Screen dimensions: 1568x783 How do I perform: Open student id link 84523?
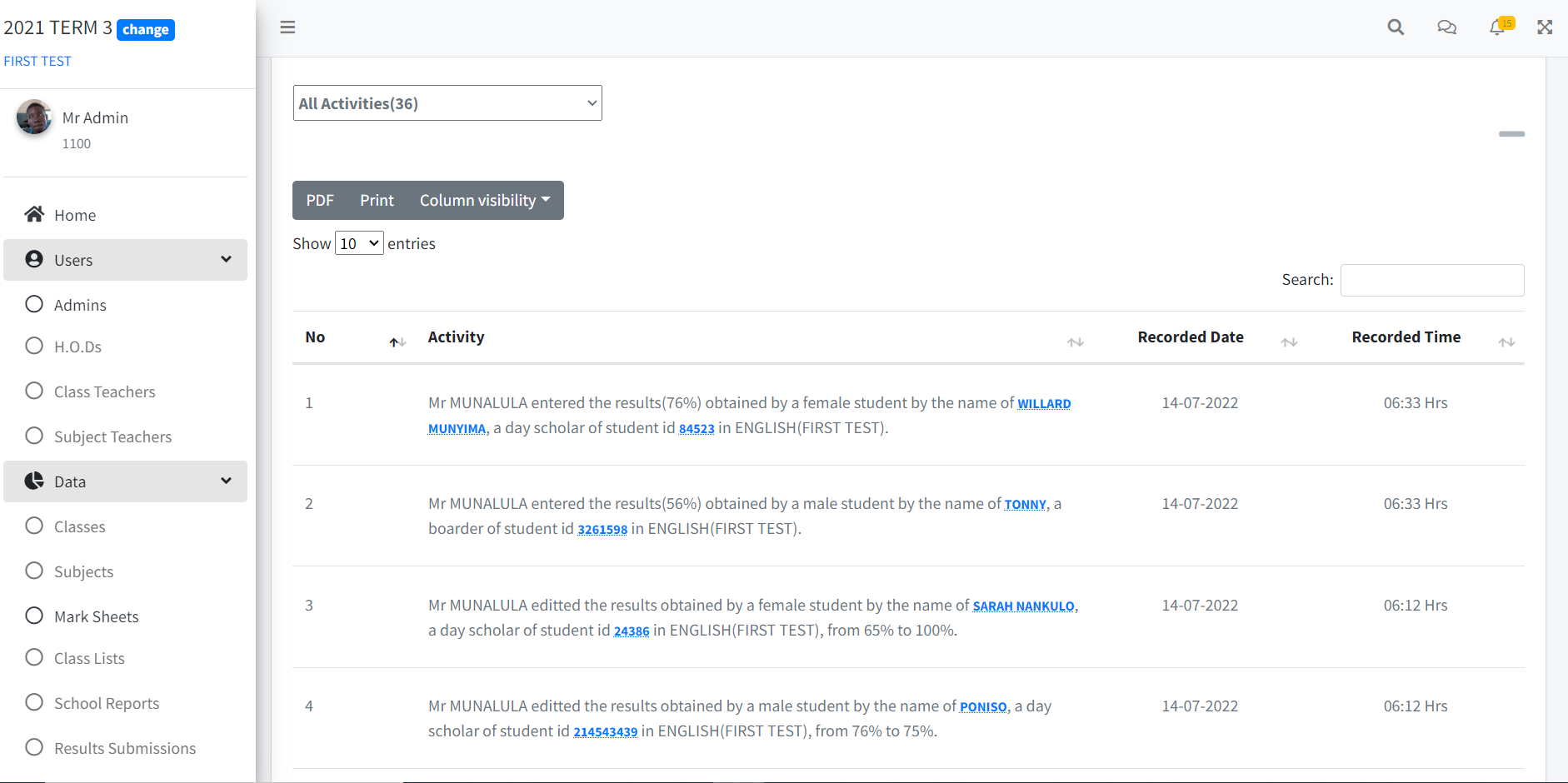(x=697, y=428)
